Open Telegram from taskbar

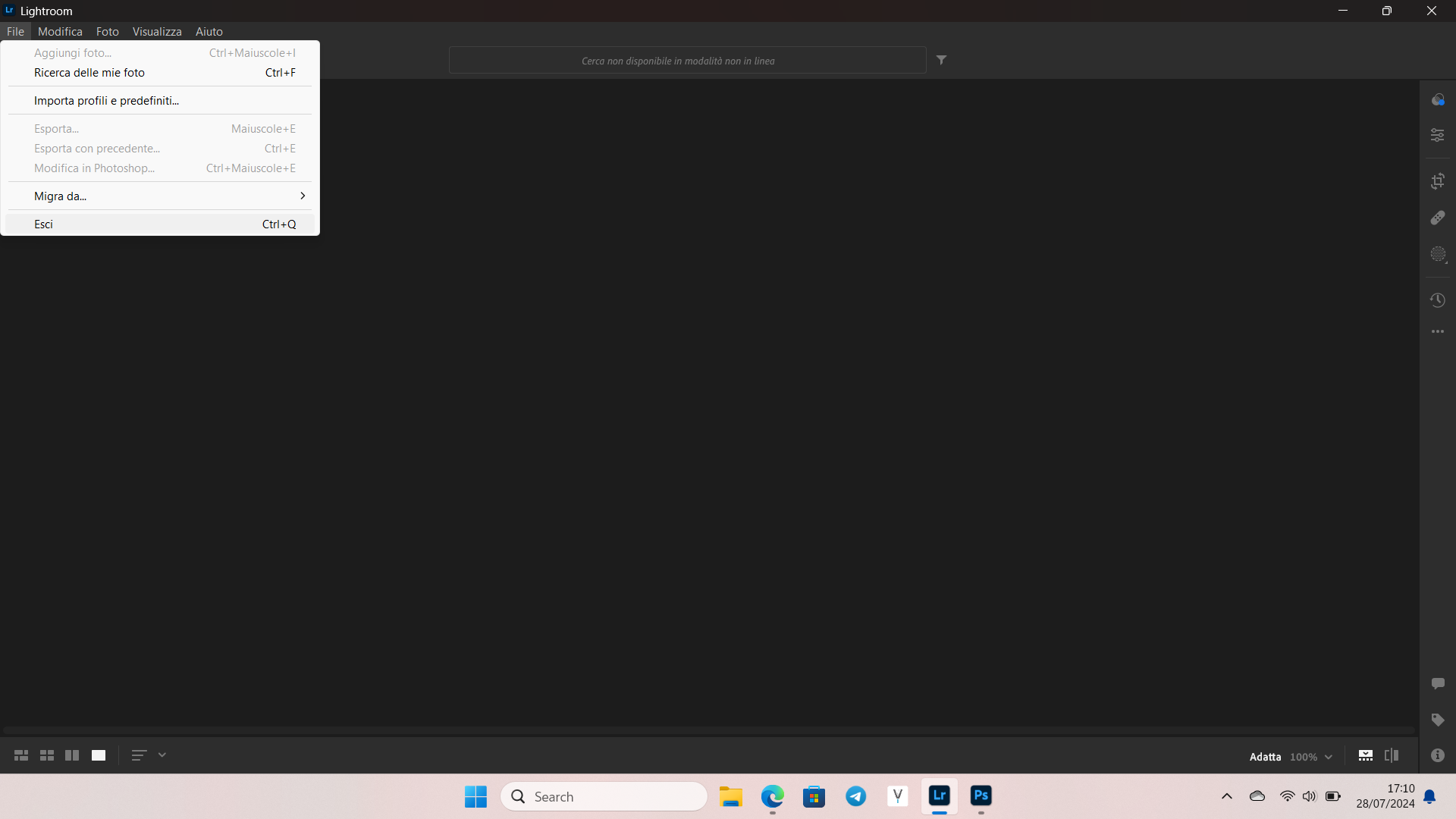pos(856,796)
